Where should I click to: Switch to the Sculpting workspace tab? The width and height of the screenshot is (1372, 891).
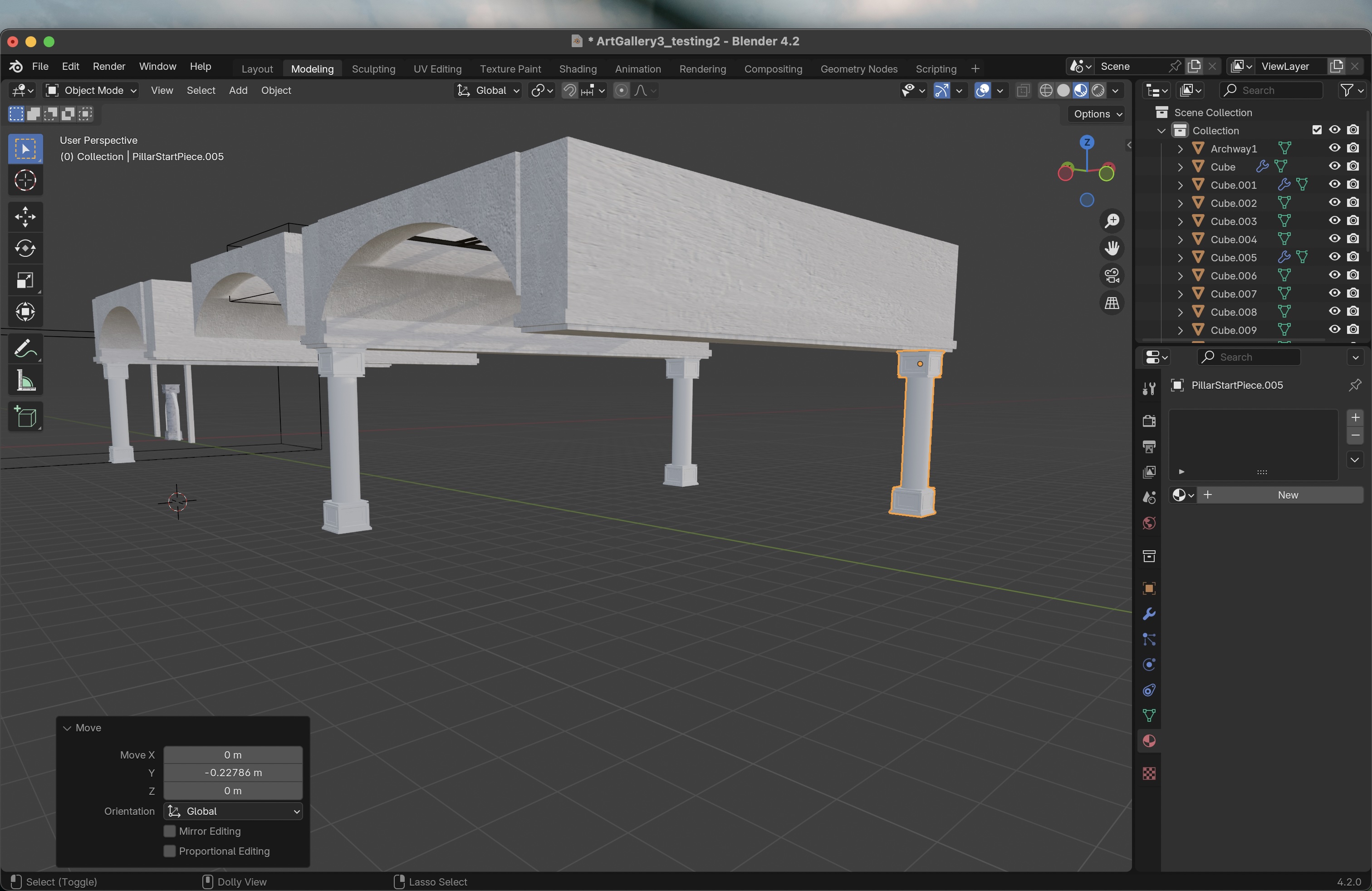click(x=373, y=69)
